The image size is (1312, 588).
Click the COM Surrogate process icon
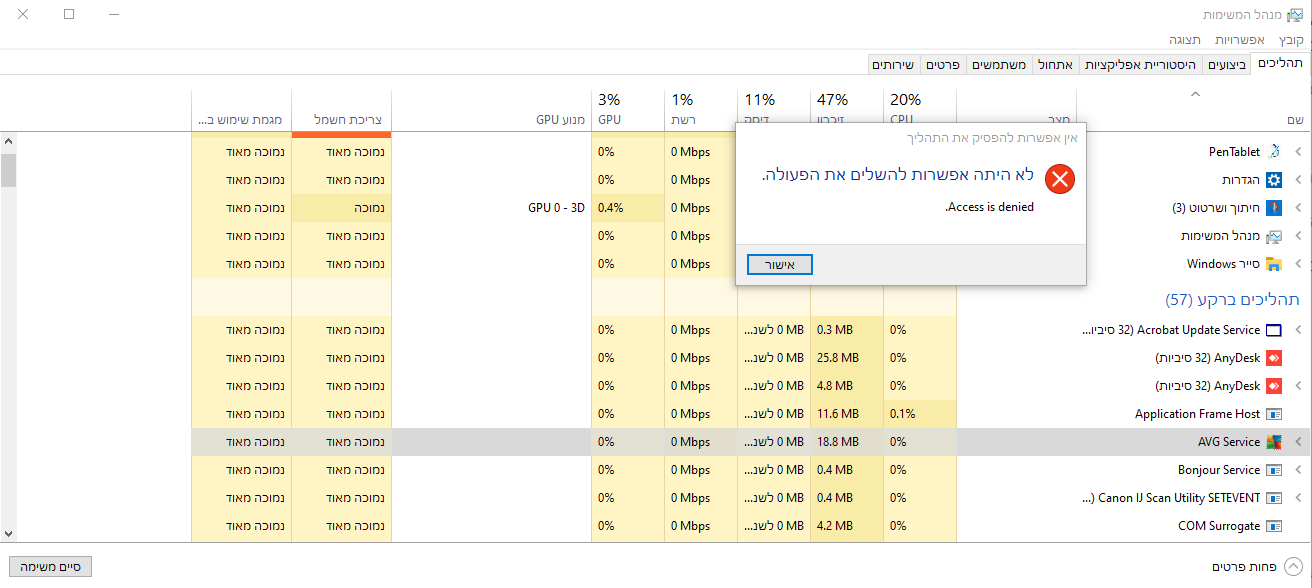click(1273, 526)
